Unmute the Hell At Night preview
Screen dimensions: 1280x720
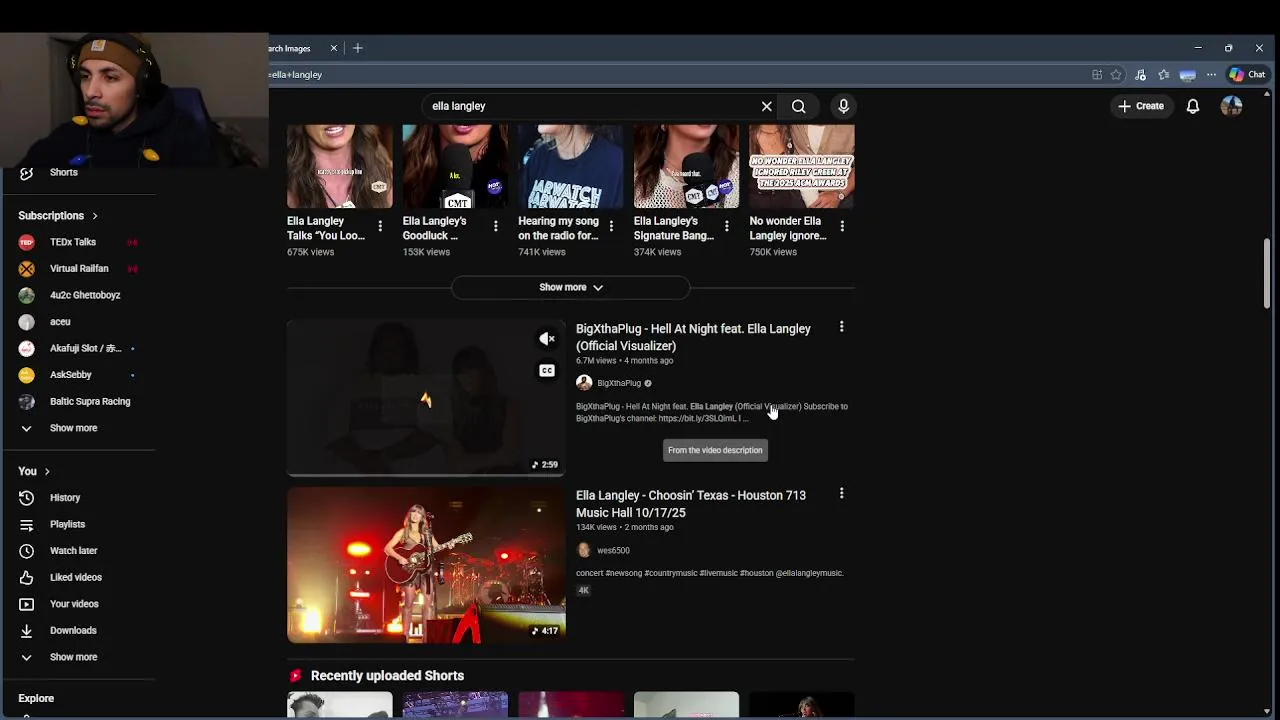tap(547, 339)
